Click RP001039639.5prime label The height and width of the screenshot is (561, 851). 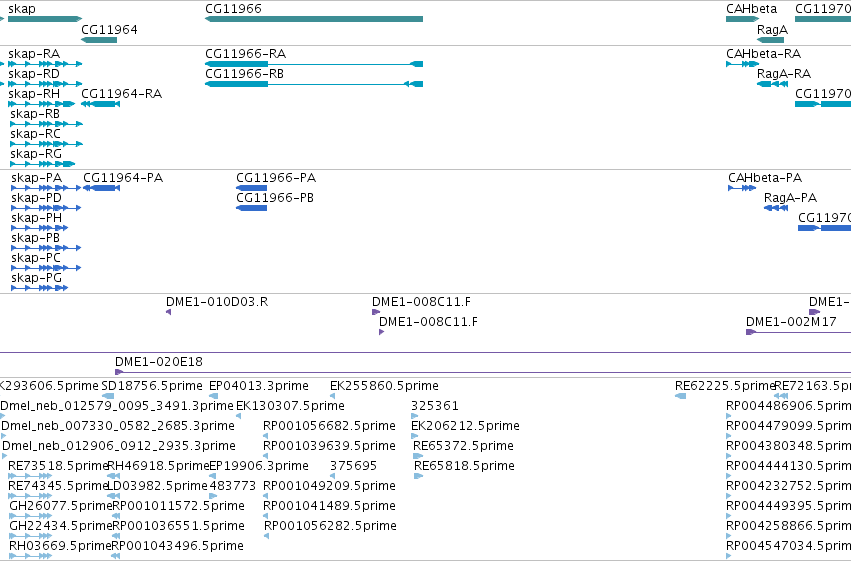(x=329, y=447)
